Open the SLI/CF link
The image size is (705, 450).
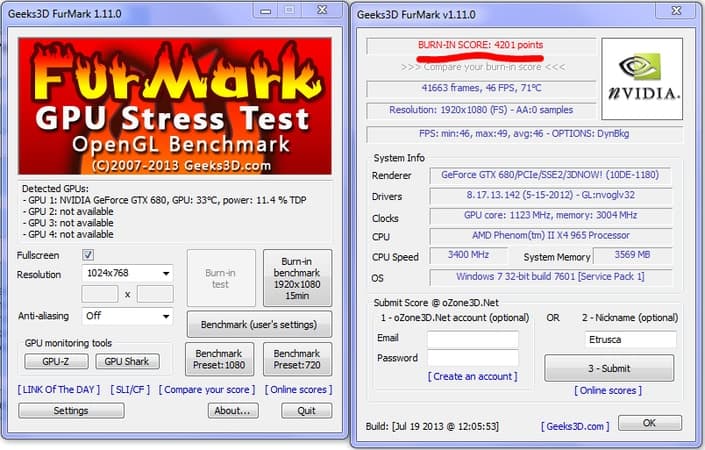[x=130, y=390]
